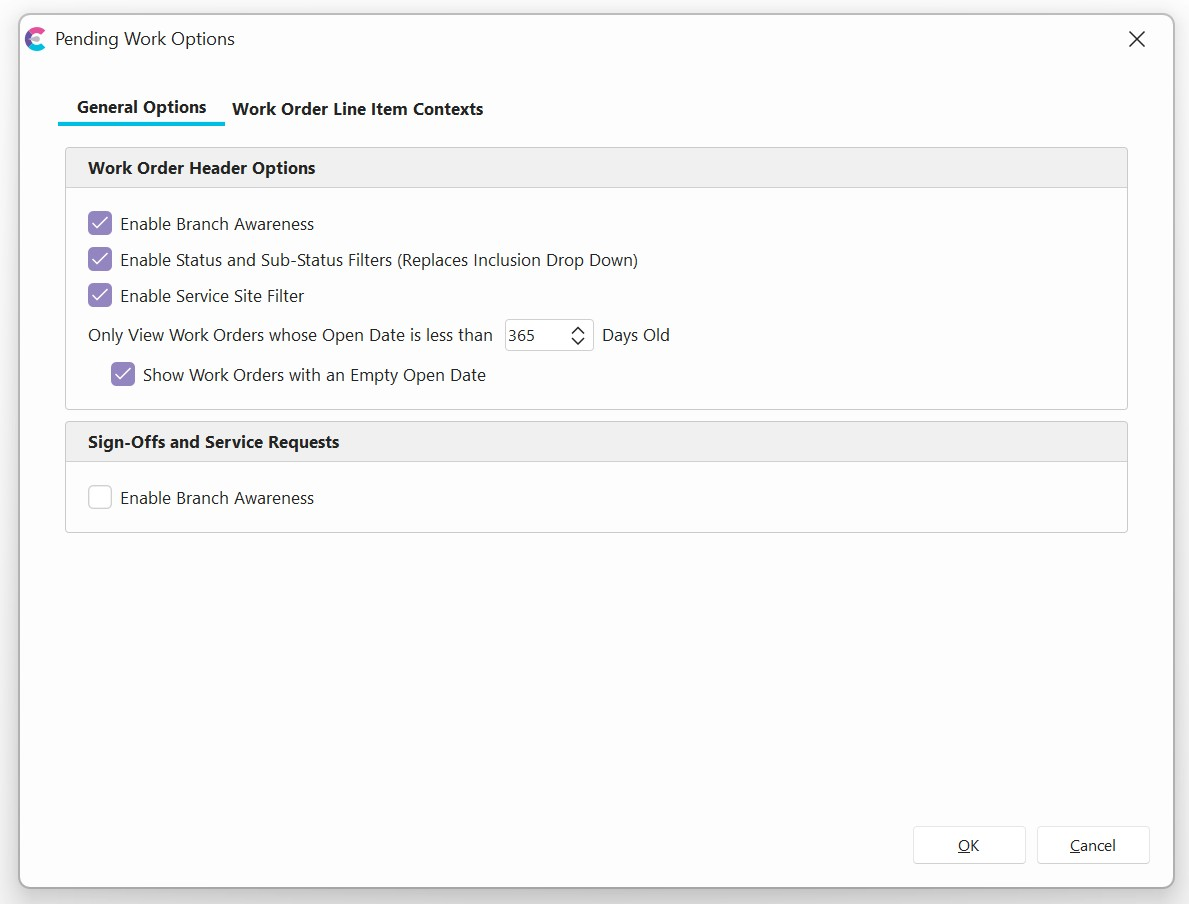Click the Show Work Orders with Empty Open Date label
The height and width of the screenshot is (904, 1189).
[314, 376]
